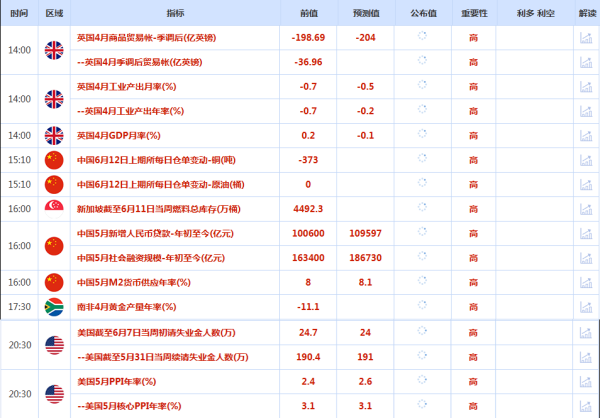Click the 解读 column header
The width and height of the screenshot is (600, 418).
coord(587,13)
